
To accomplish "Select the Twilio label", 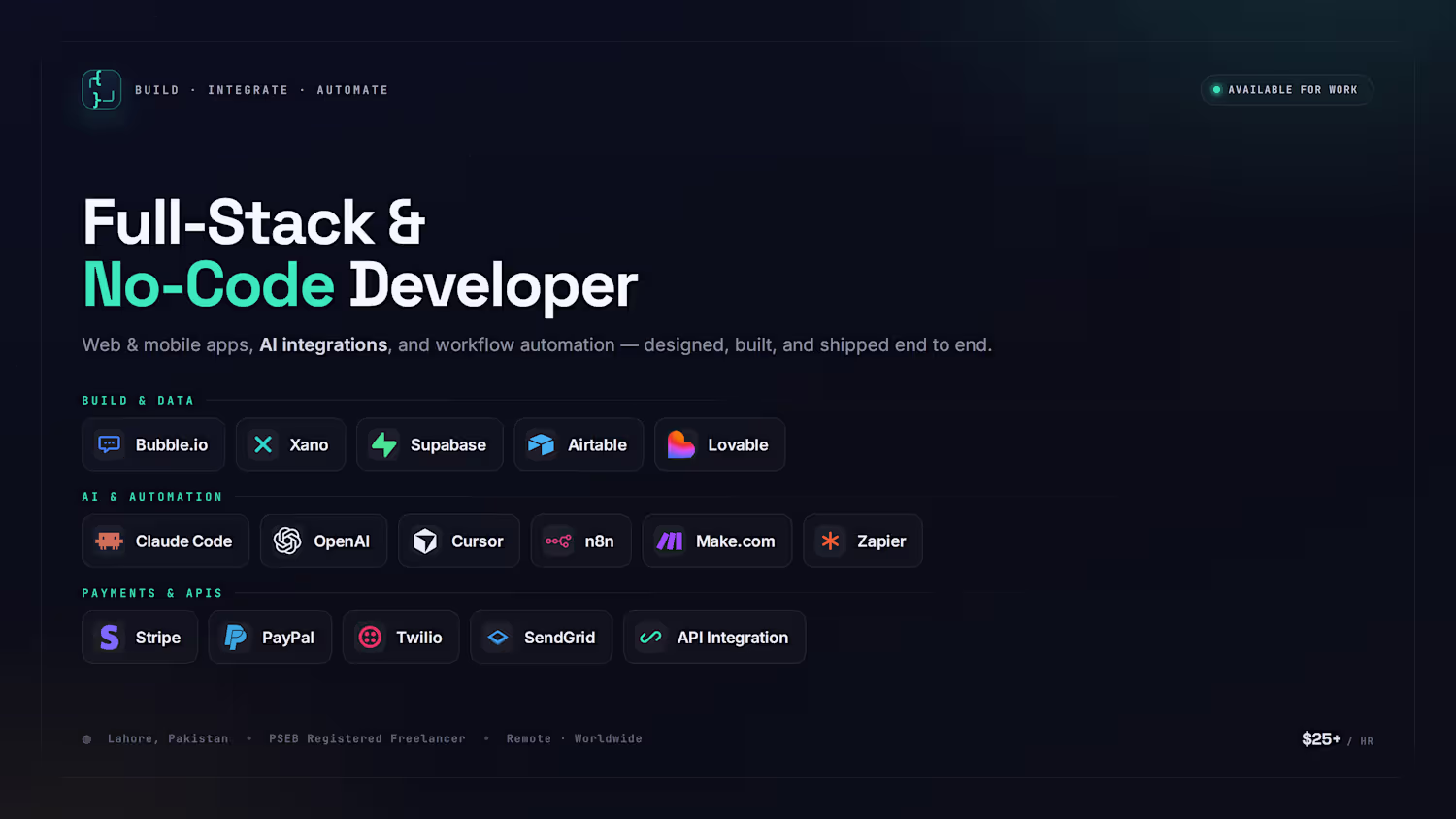I will [419, 637].
